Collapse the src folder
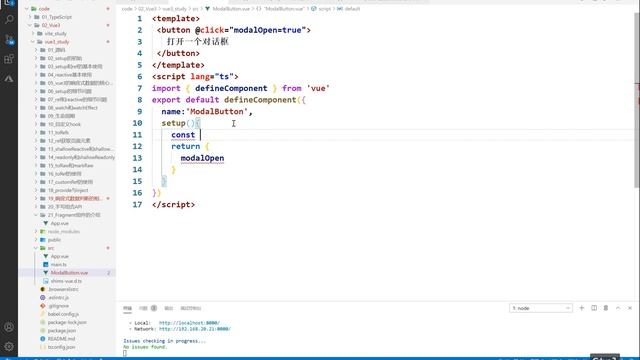This screenshot has height=360, width=640. point(37,248)
